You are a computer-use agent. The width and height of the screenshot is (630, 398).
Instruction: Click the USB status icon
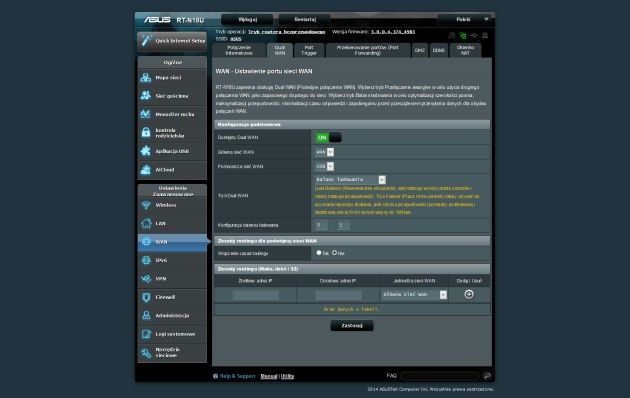click(x=474, y=36)
